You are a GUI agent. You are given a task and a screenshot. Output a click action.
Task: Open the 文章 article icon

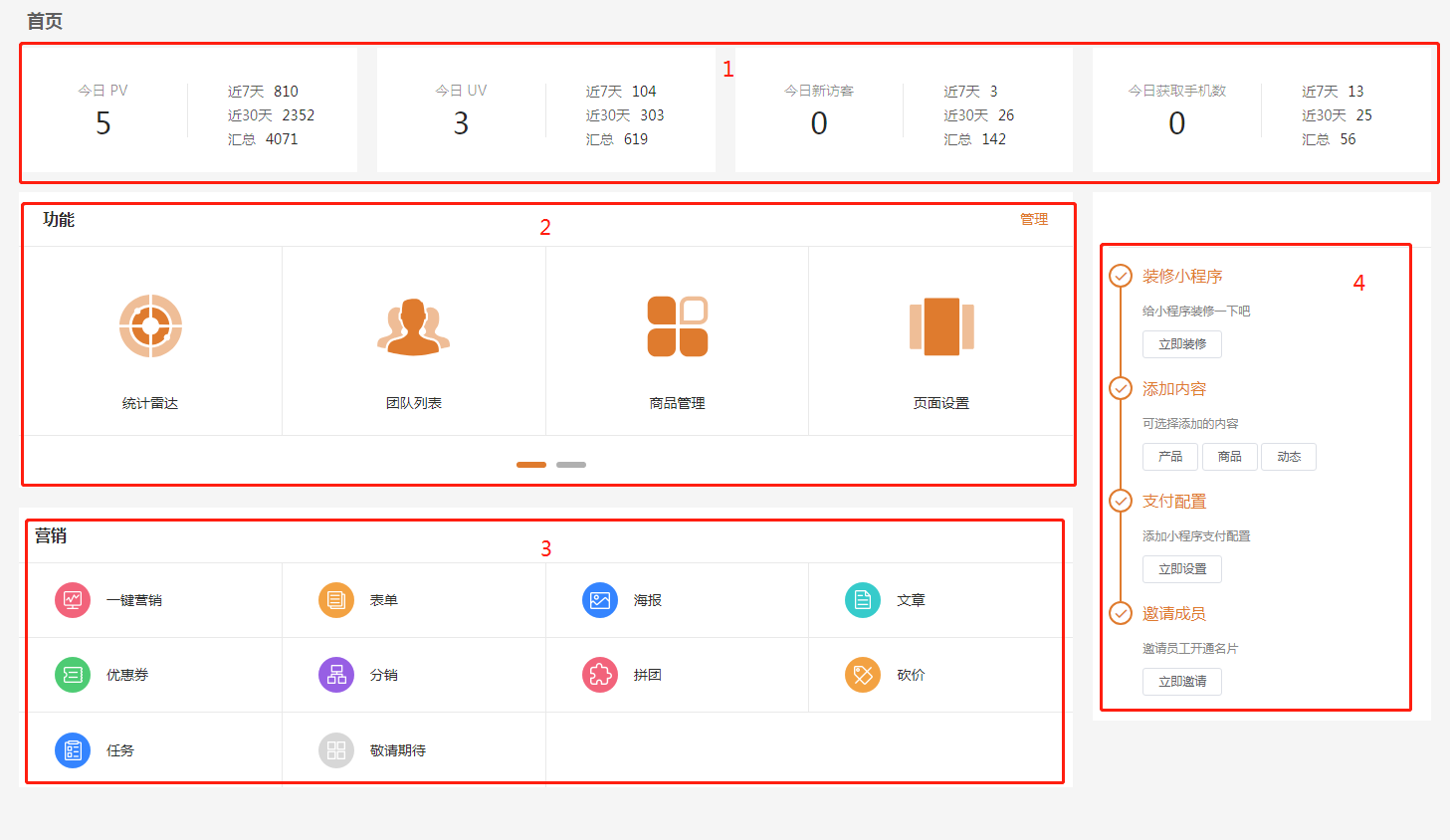coord(863,600)
